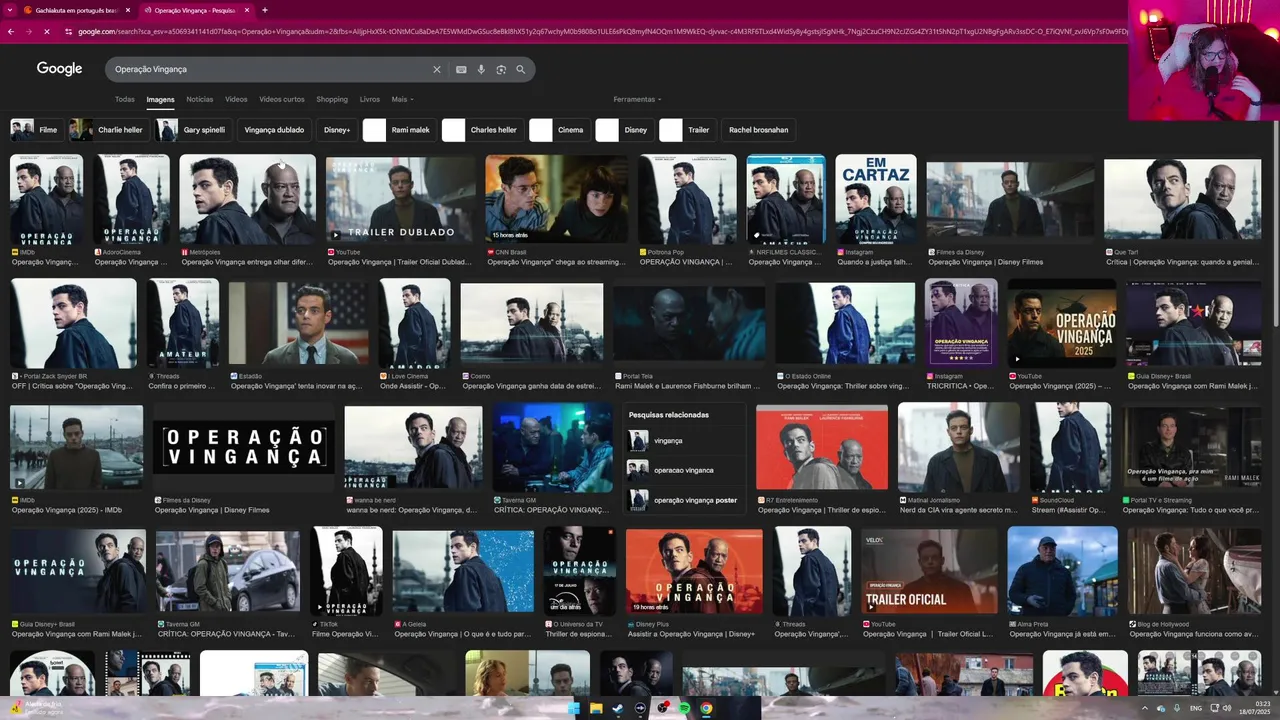Clear the search box with the X icon
The image size is (1280, 720).
tap(436, 70)
